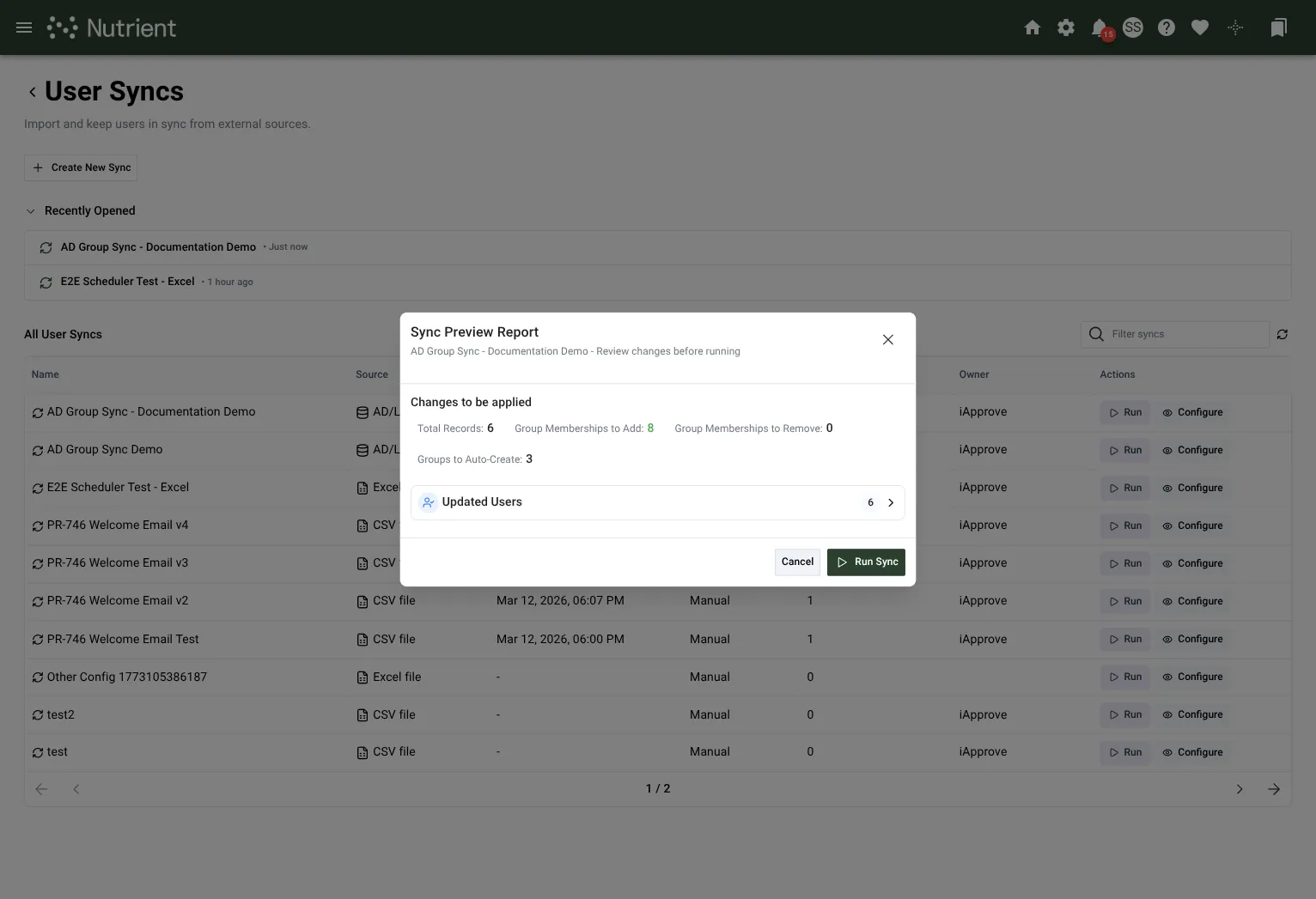Go to the next page arrow
The height and width of the screenshot is (899, 1316).
[1240, 789]
